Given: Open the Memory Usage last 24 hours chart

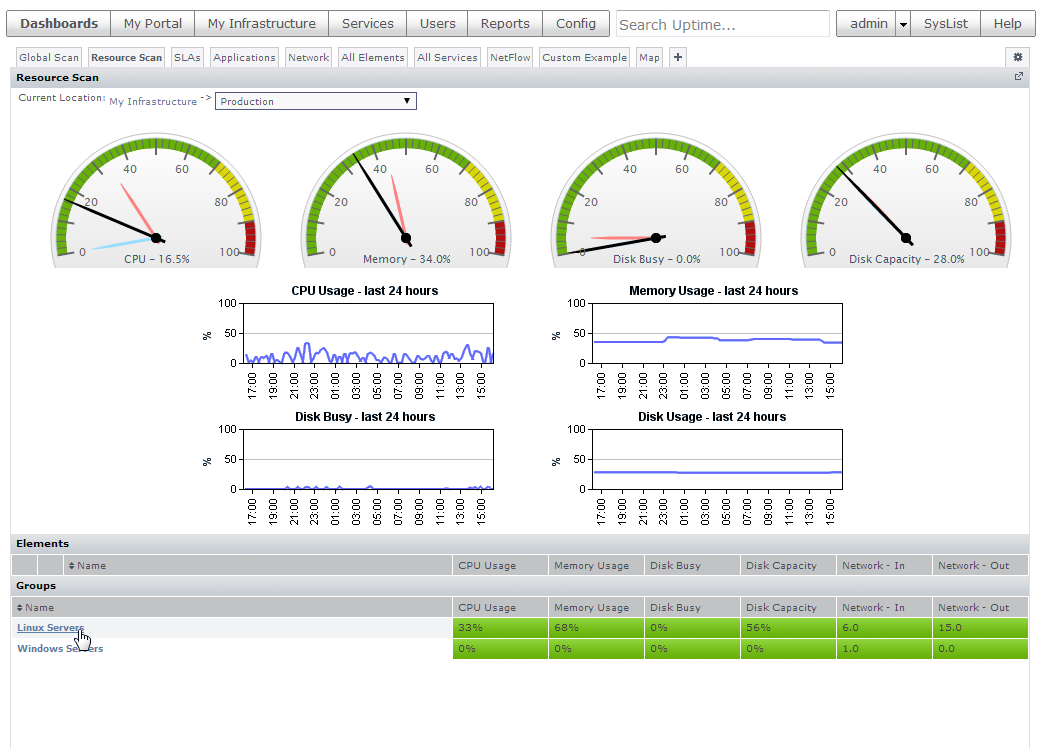Looking at the screenshot, I should coord(717,333).
